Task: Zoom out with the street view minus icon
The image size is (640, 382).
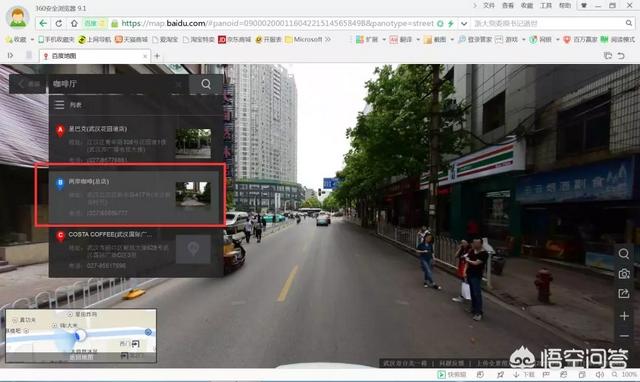Action: [x=624, y=336]
